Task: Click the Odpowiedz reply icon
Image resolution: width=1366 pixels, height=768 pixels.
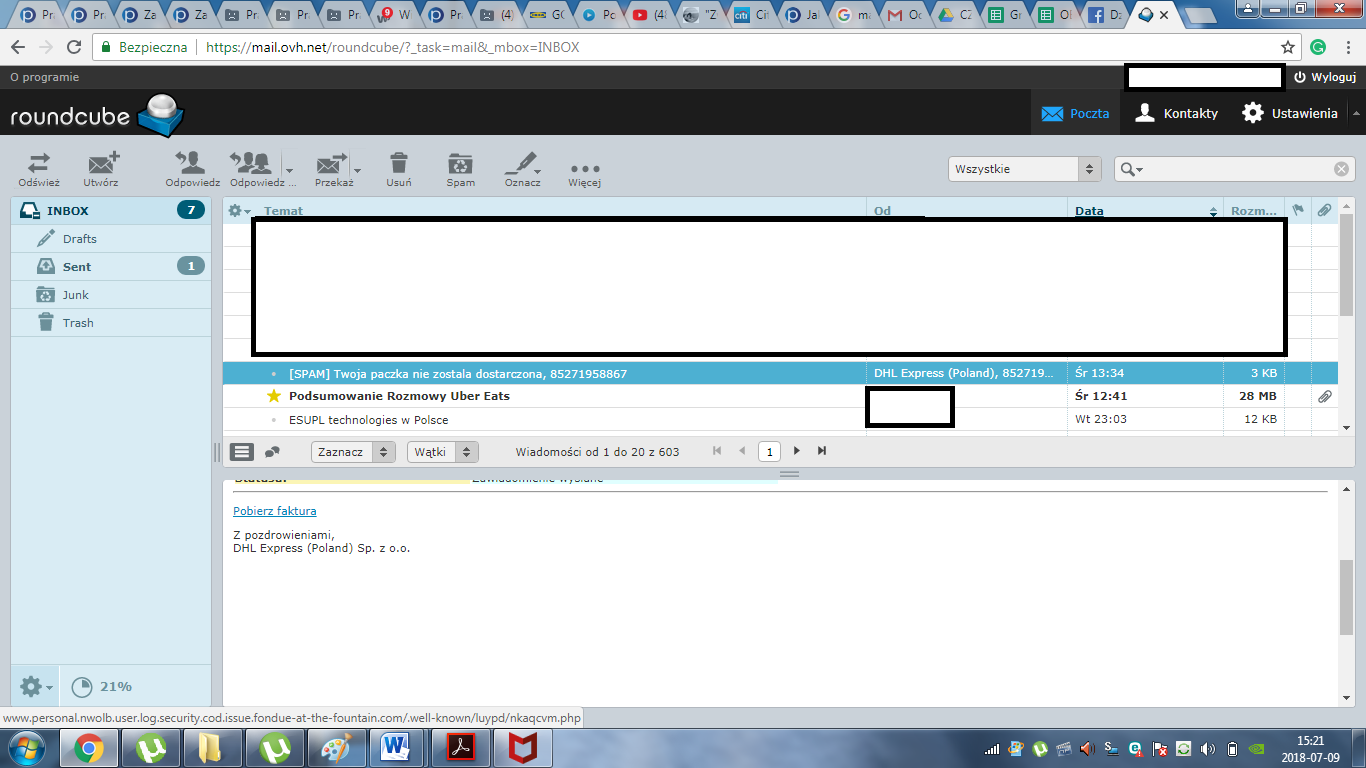Action: (x=192, y=164)
